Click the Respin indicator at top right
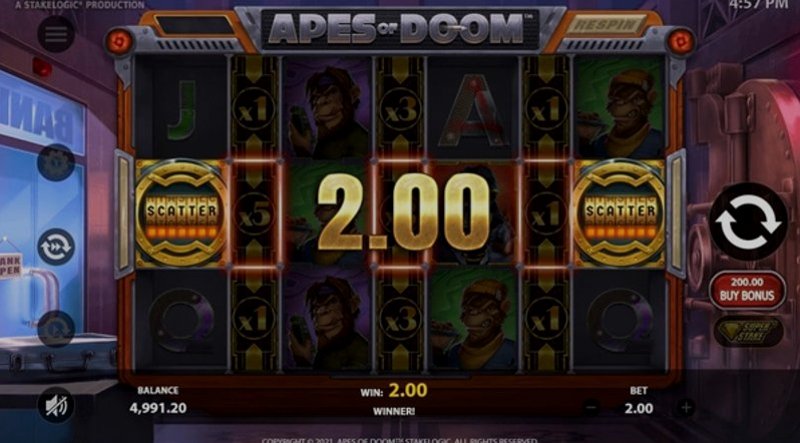This screenshot has width=800, height=443. tap(606, 24)
